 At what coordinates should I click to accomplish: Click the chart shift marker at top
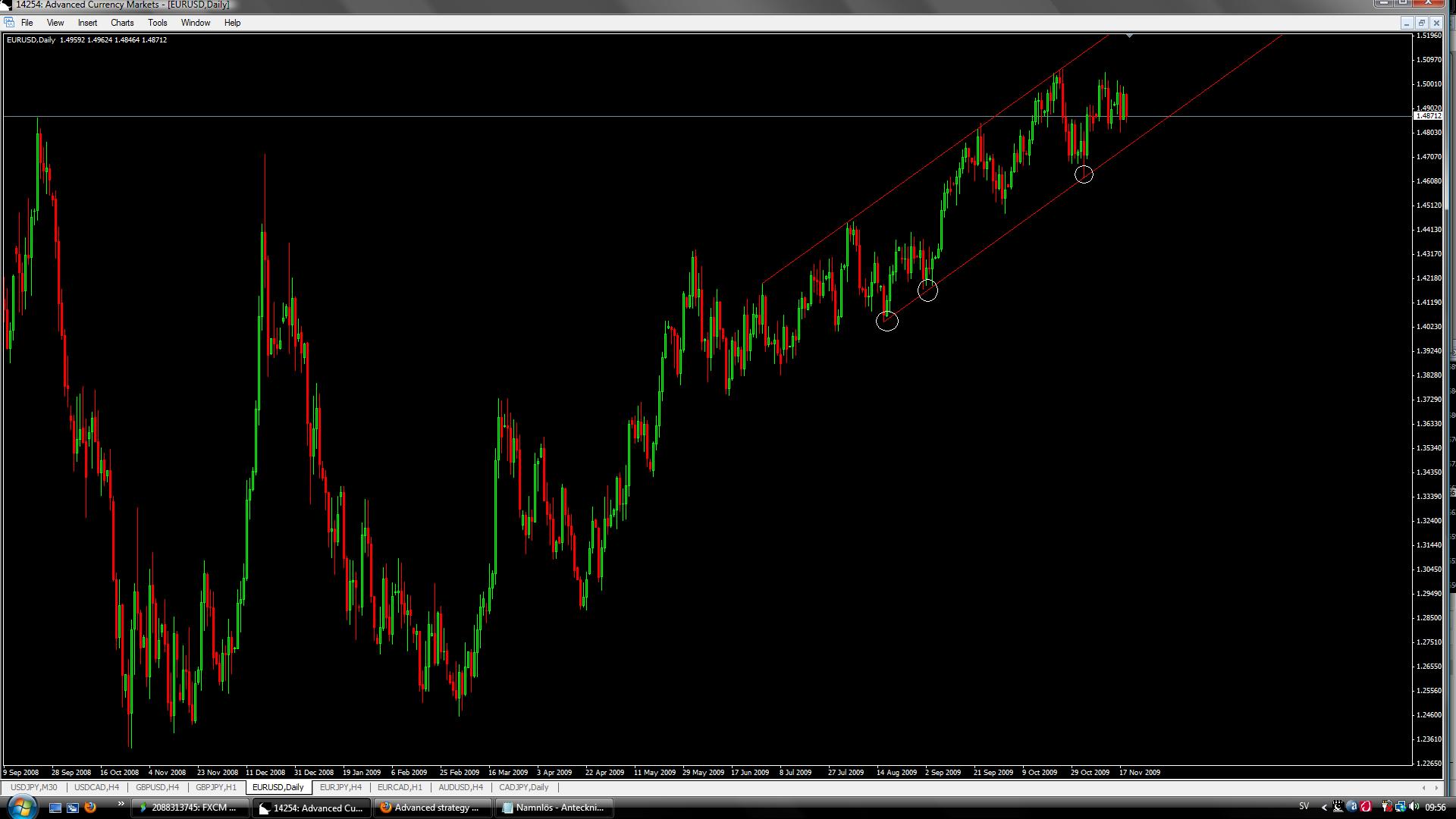tap(1129, 36)
